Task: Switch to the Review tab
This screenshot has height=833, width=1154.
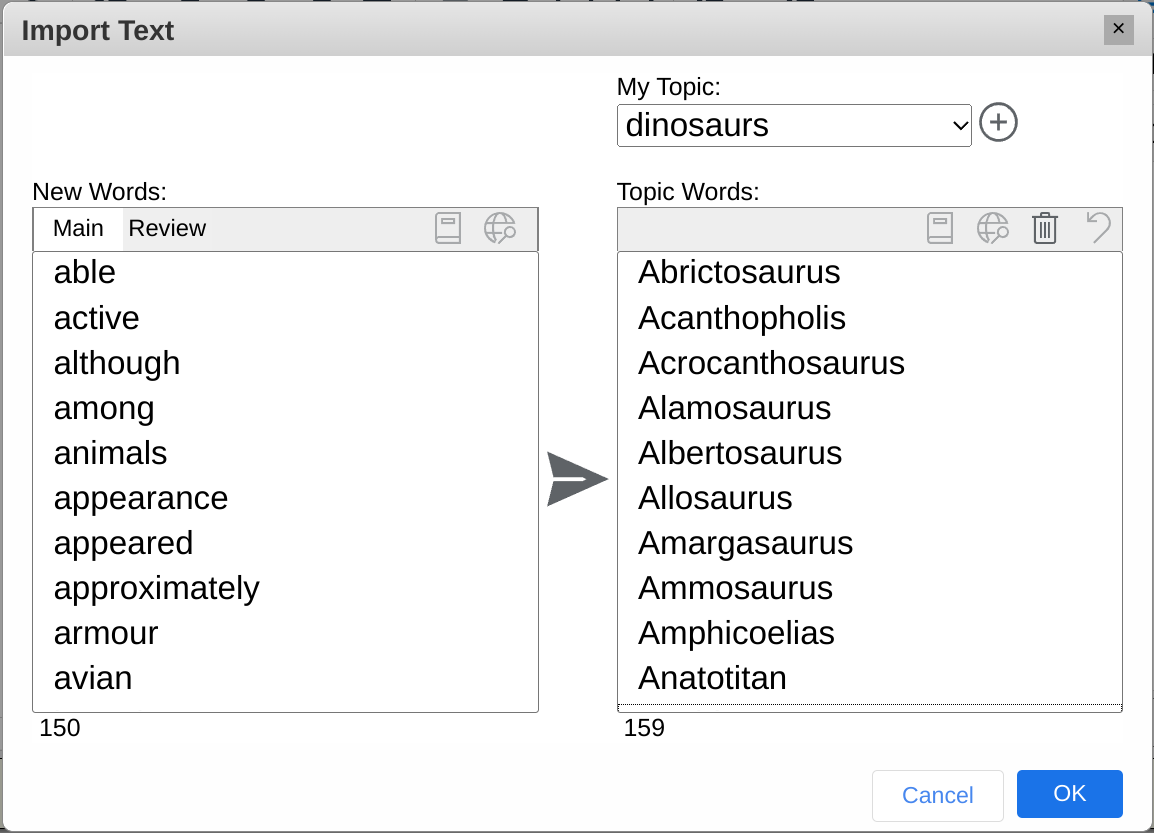Action: [167, 229]
